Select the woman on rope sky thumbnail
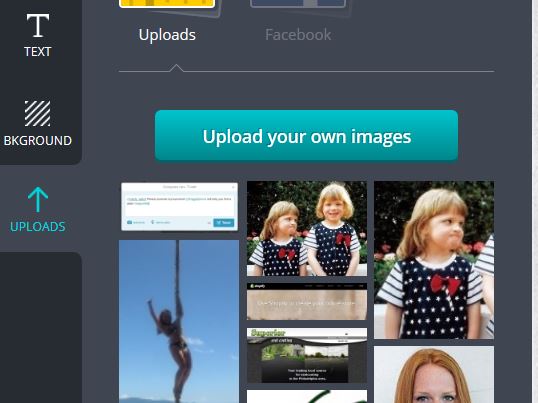 pyautogui.click(x=179, y=321)
